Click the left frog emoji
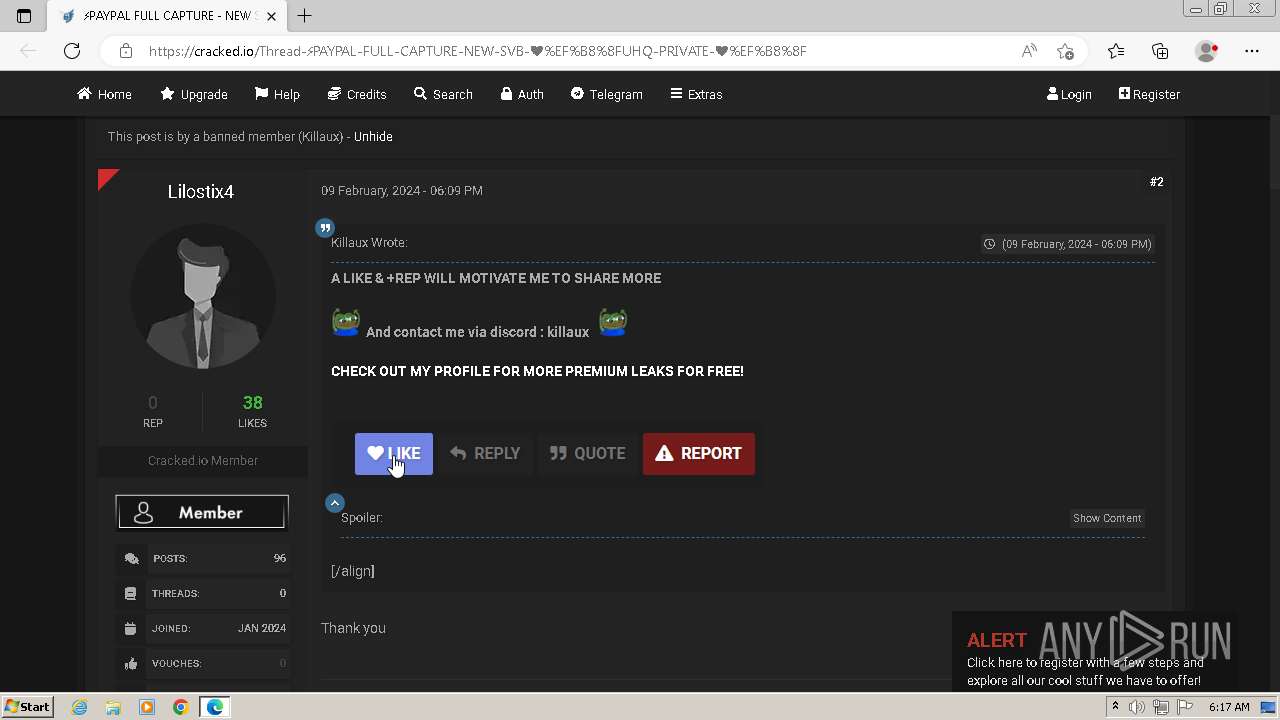The image size is (1280, 720). (x=346, y=322)
